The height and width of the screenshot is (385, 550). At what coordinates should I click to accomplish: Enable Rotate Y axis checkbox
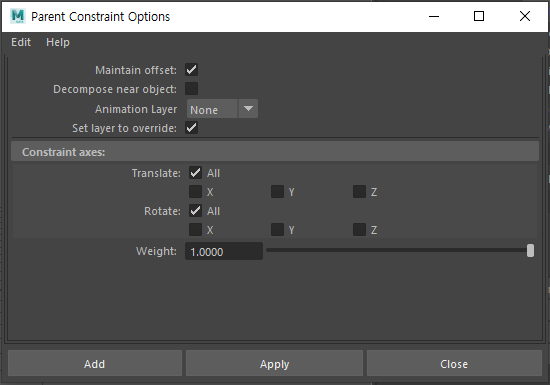277,230
